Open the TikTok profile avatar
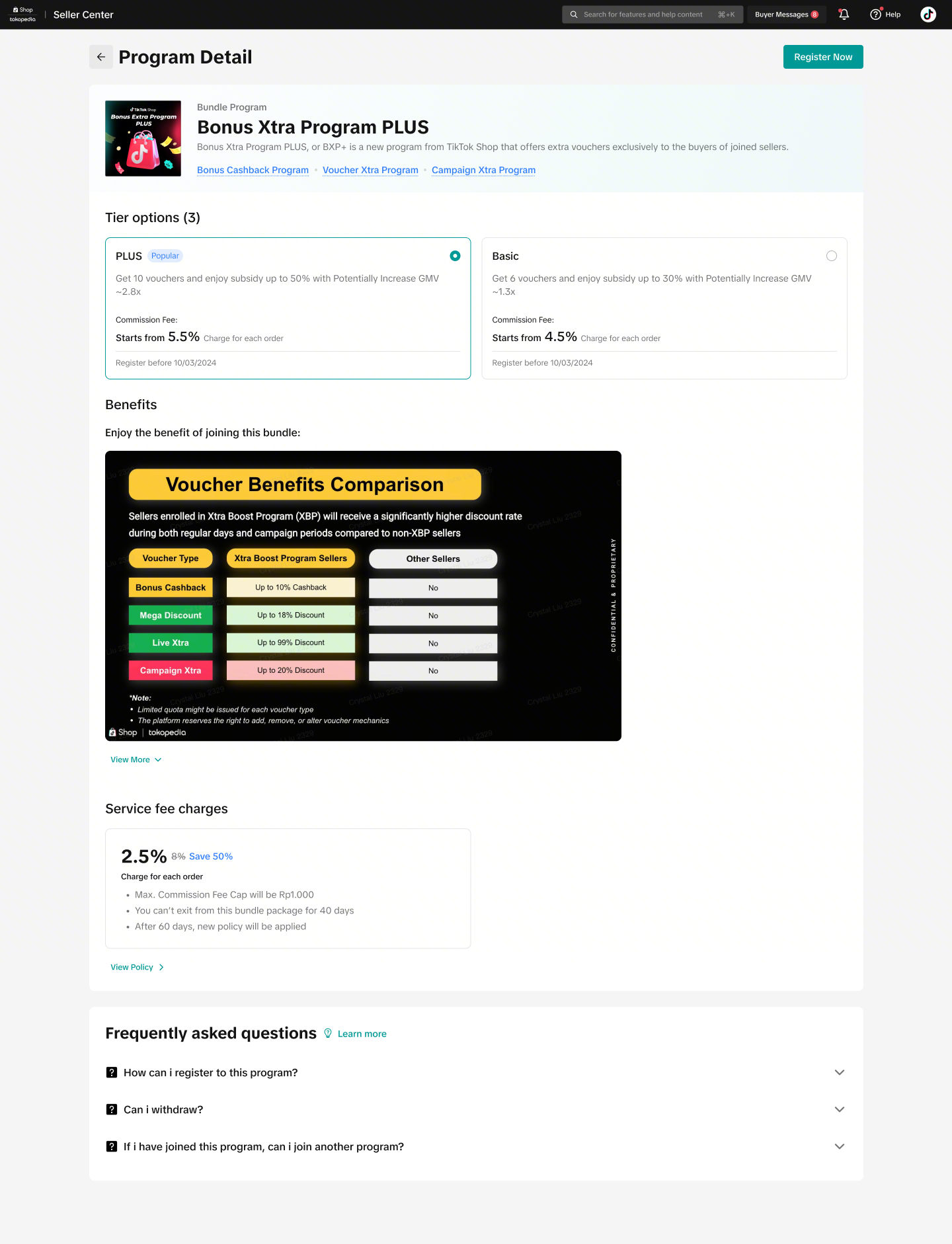The height and width of the screenshot is (1244, 952). click(x=928, y=15)
